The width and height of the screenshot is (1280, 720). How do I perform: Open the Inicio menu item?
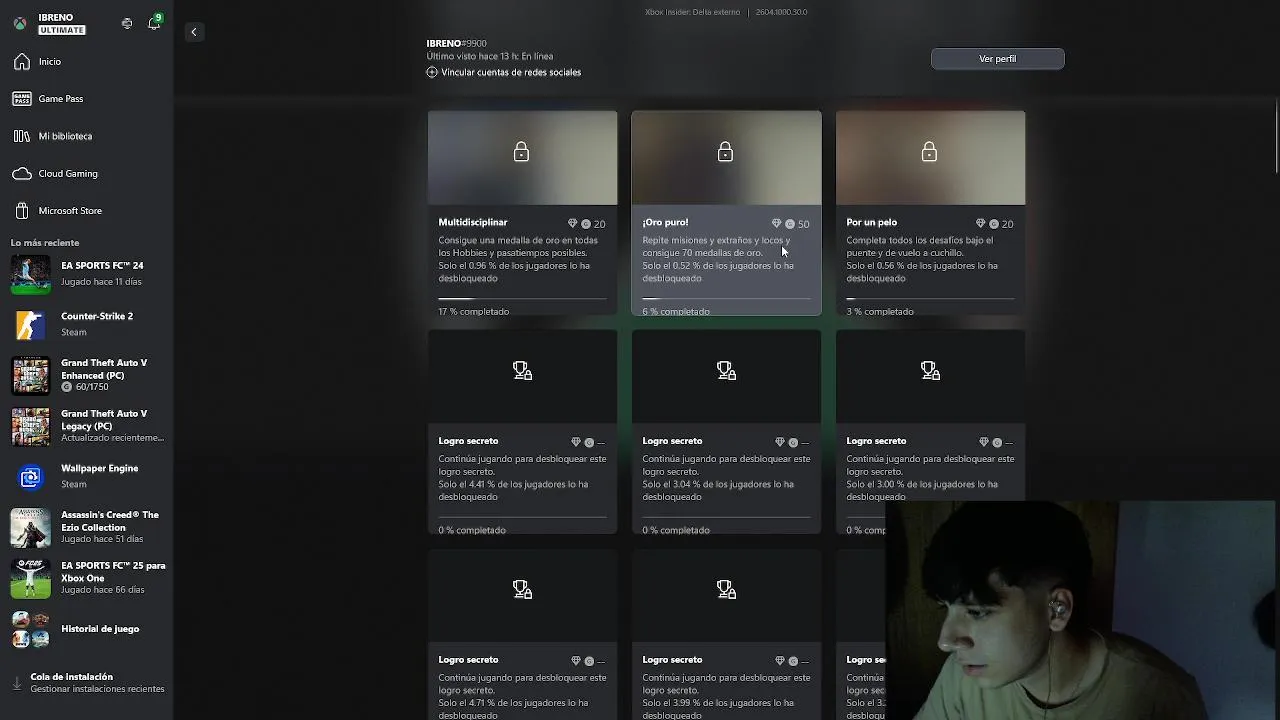pyautogui.click(x=87, y=62)
